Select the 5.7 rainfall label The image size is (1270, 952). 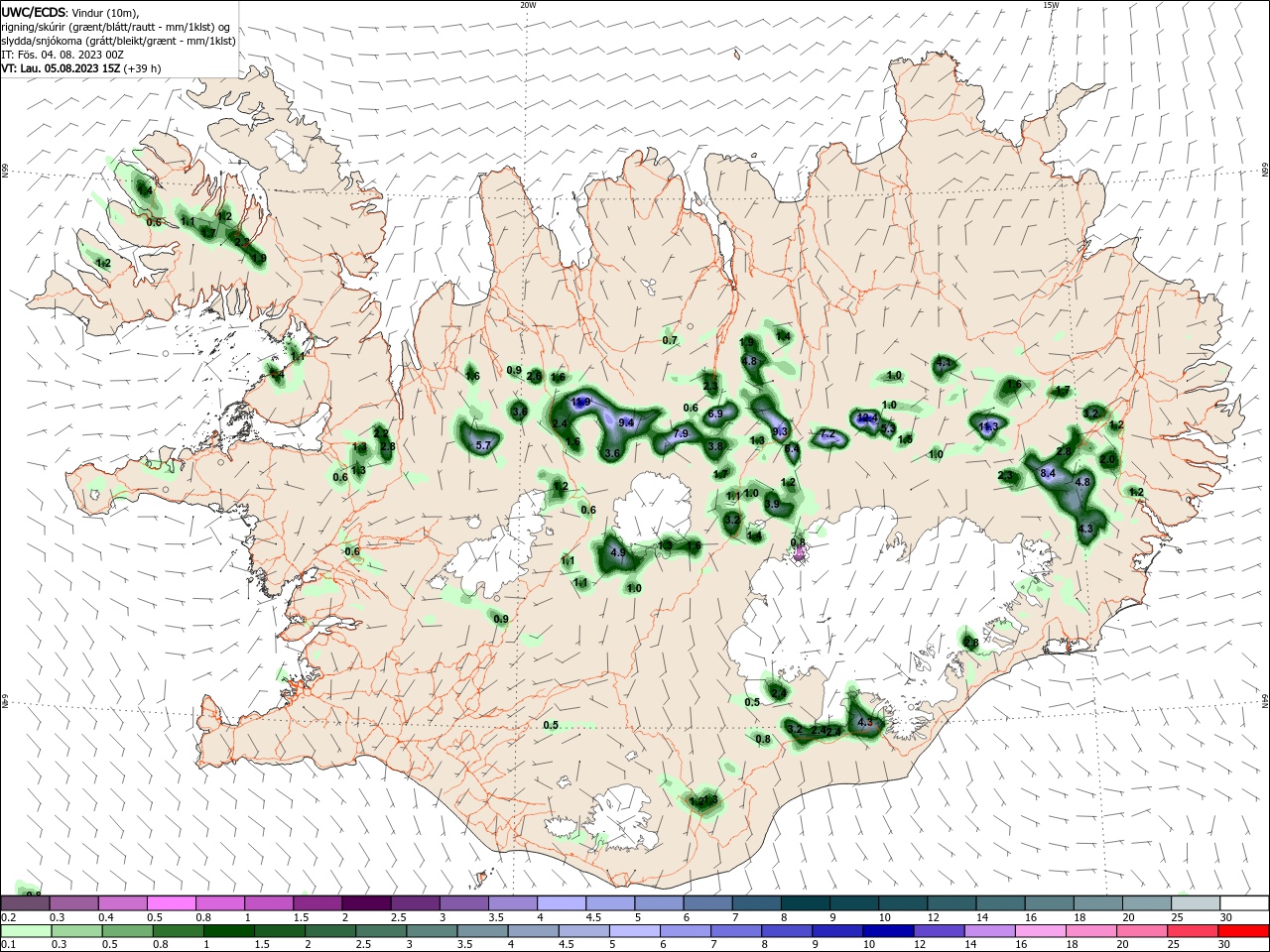tap(484, 446)
